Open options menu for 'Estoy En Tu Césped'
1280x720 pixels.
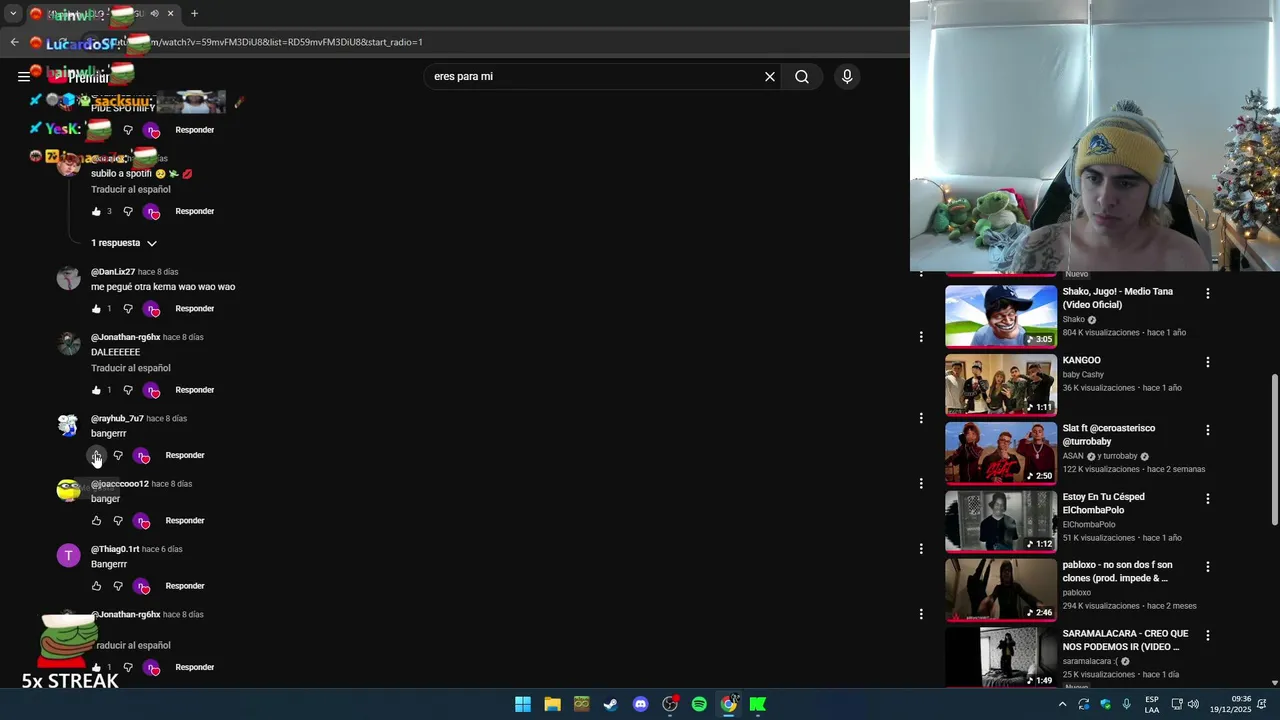(1207, 498)
